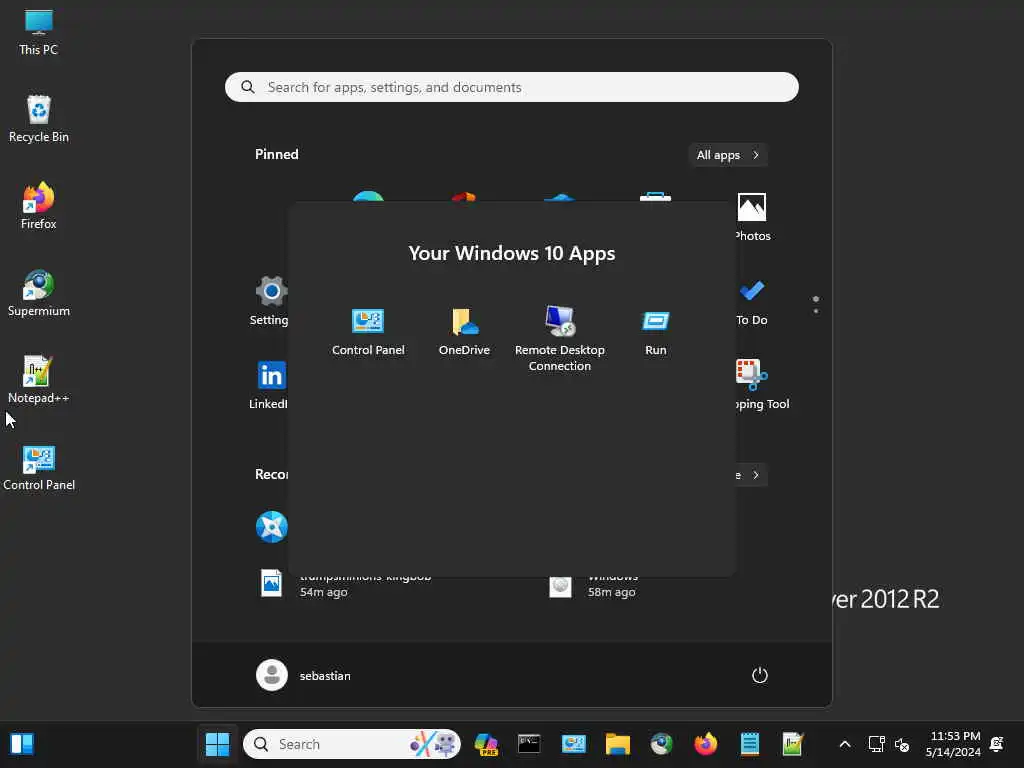Select the Recycle Bin on the desktop

[x=39, y=119]
